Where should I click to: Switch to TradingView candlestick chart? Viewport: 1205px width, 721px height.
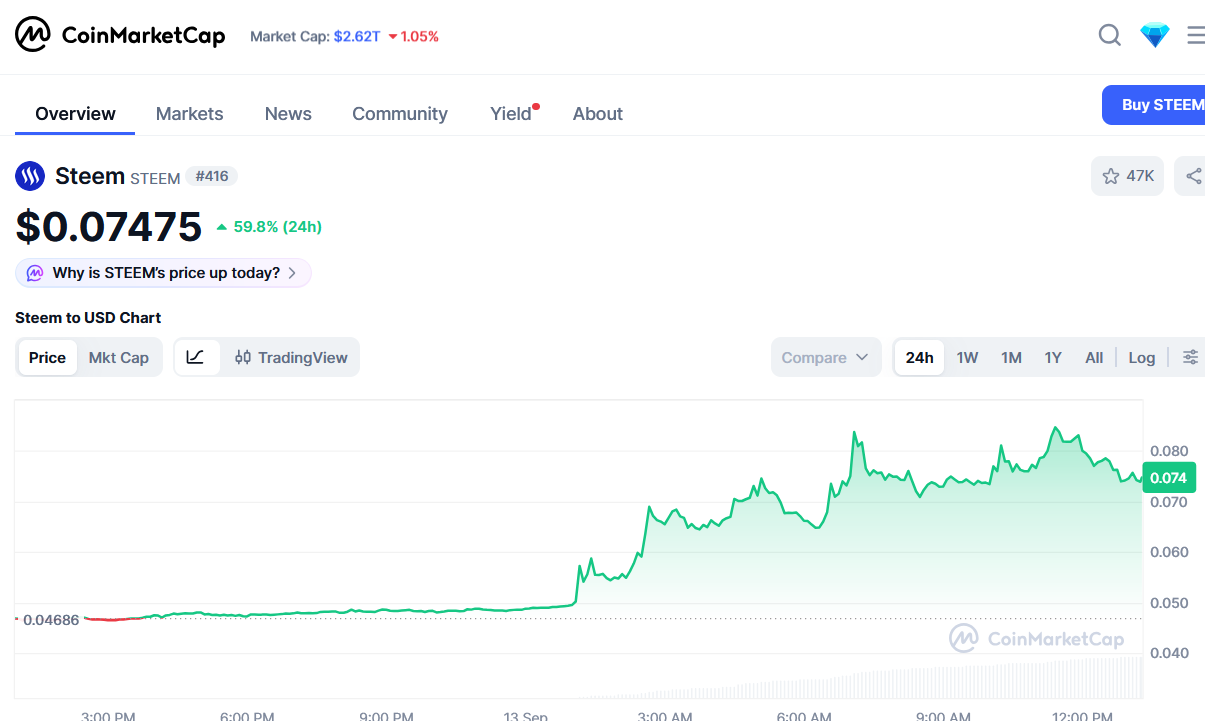pyautogui.click(x=291, y=357)
